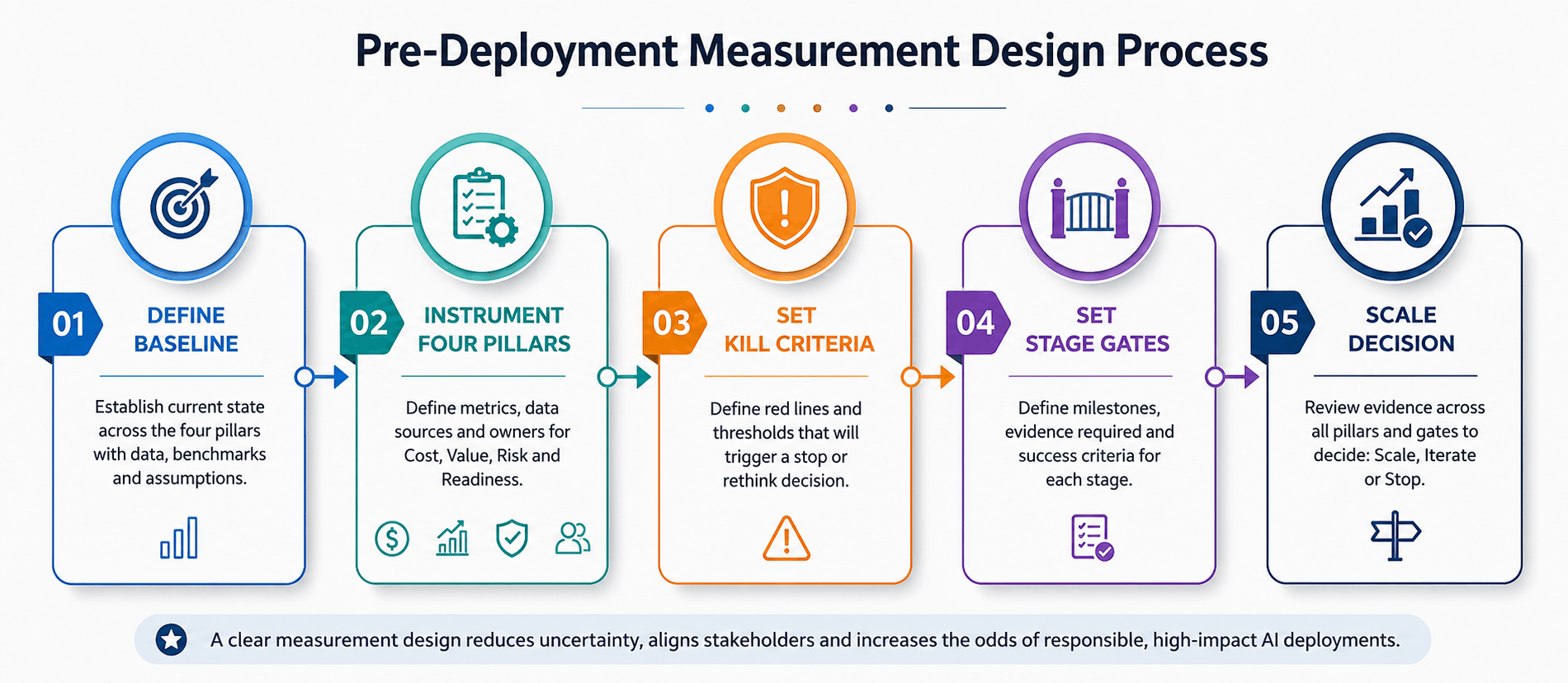Click the blue bar chart icon in Define Baseline card
Screen dimensions: 1568x683
coord(179,538)
